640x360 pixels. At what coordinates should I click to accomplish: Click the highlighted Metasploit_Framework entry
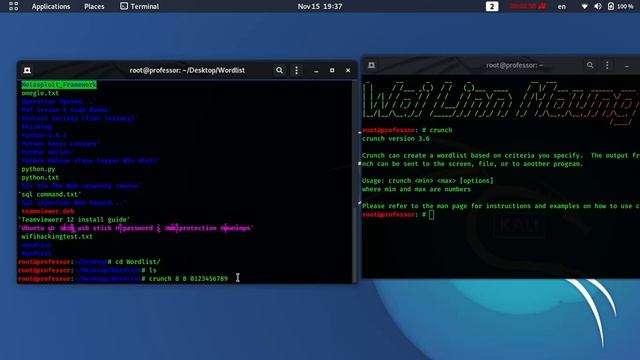click(59, 84)
